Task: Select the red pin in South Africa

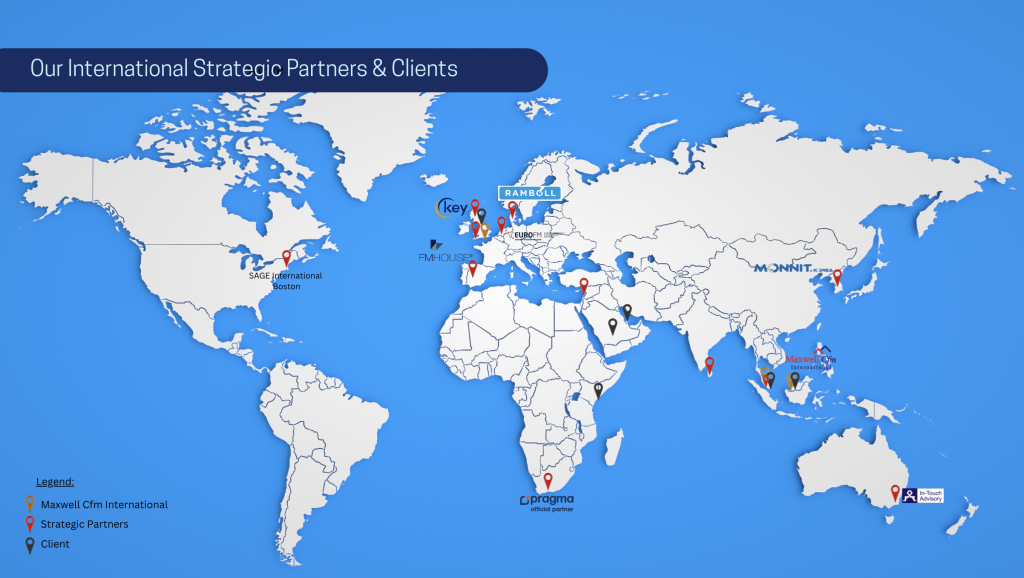Action: coord(547,480)
